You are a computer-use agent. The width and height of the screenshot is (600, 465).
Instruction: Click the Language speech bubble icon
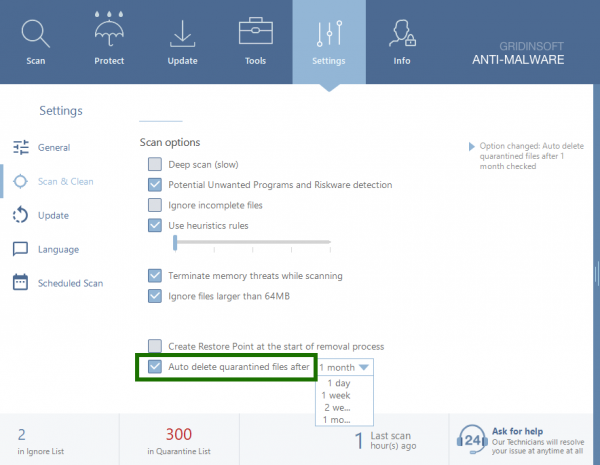coord(20,249)
